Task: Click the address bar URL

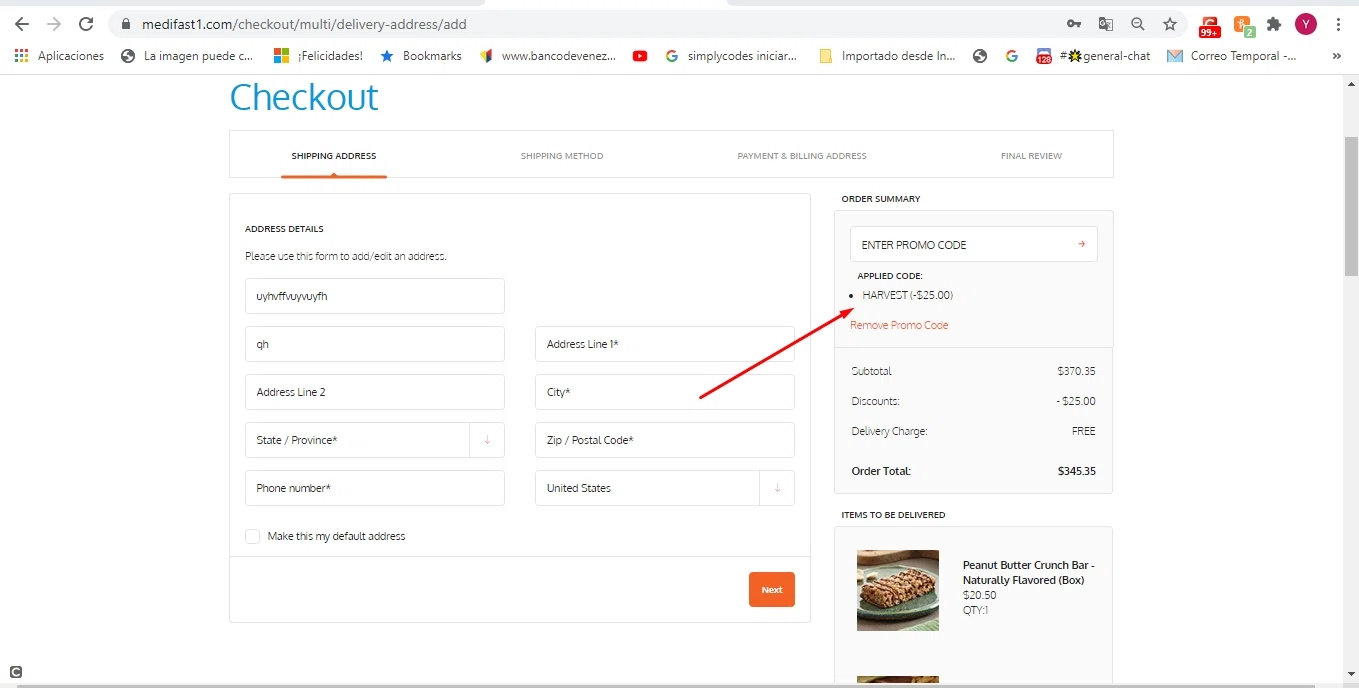Action: coord(304,24)
